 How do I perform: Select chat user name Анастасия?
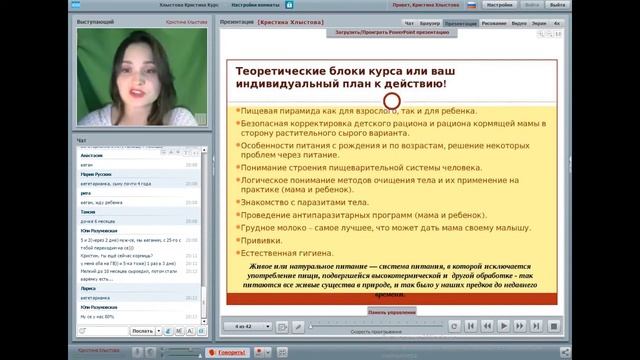tap(91, 156)
